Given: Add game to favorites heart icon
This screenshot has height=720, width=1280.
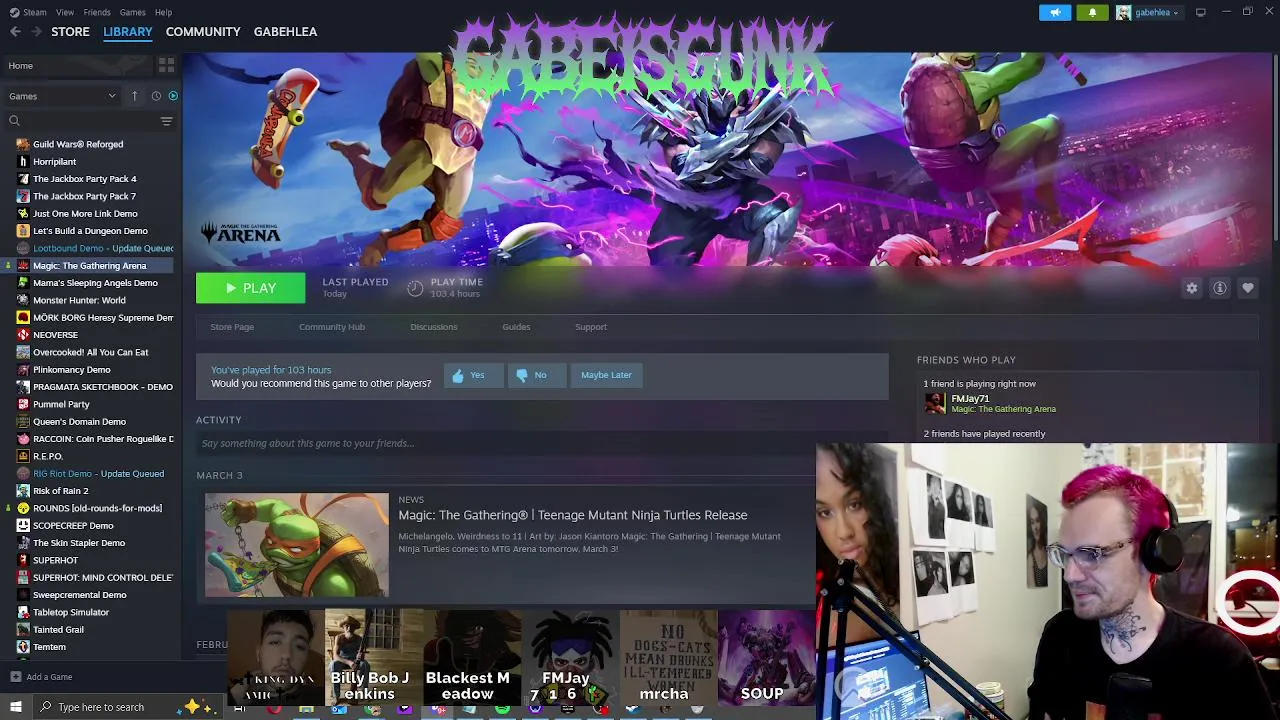Looking at the screenshot, I should (x=1247, y=288).
